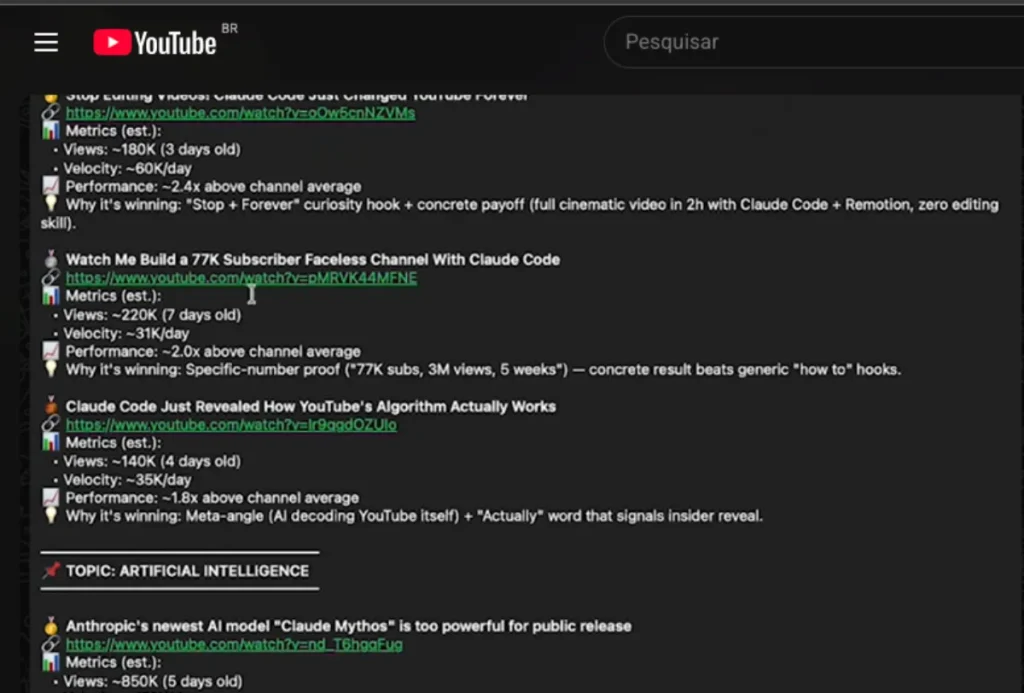
Task: Click the YouTube logo
Action: coord(155,42)
